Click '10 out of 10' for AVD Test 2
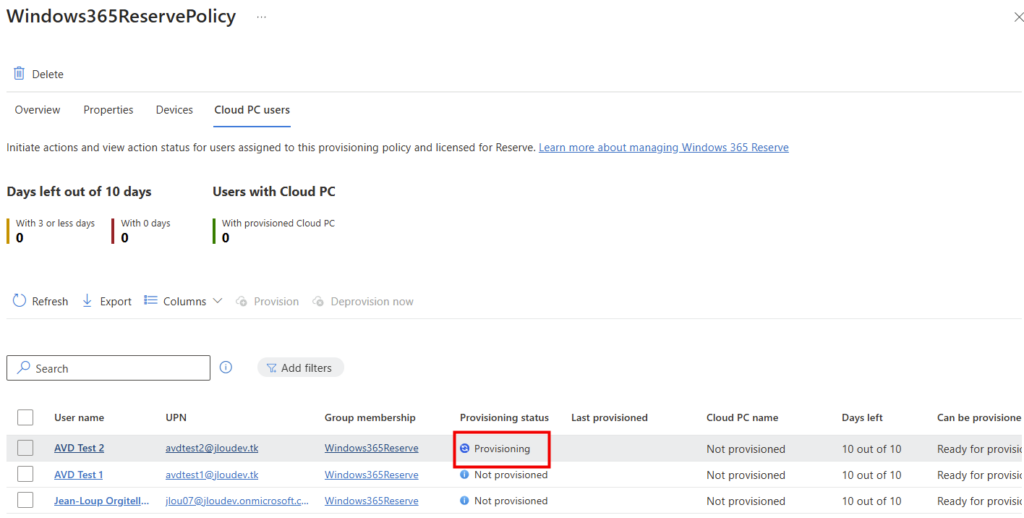 [x=871, y=449]
